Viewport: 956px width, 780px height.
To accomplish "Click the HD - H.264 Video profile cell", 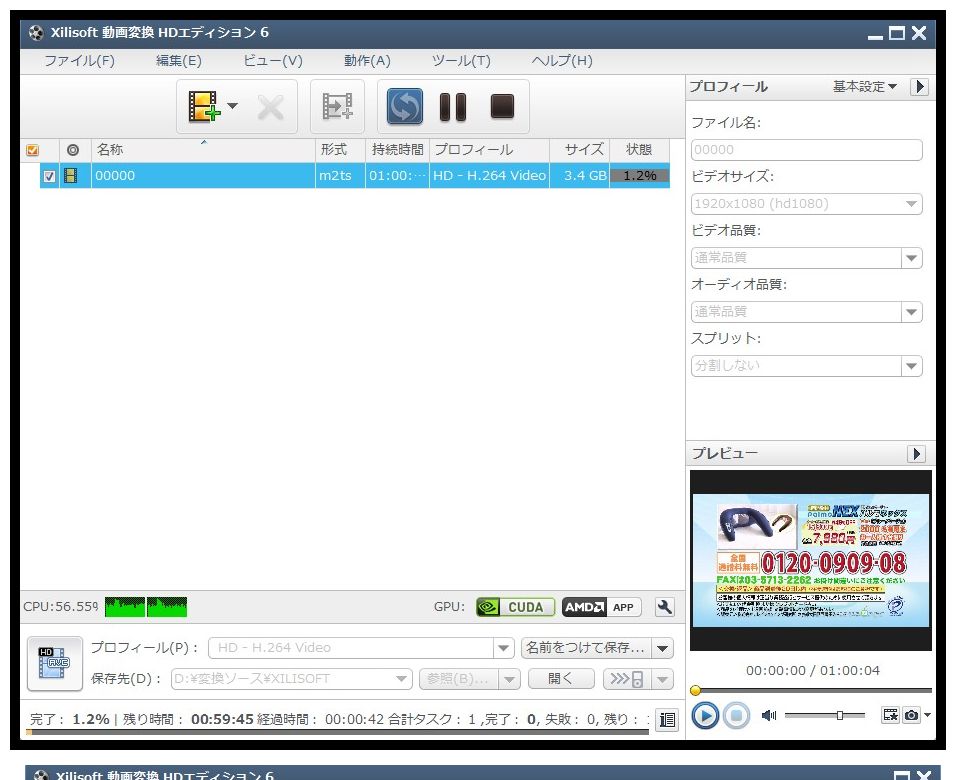I will (489, 176).
